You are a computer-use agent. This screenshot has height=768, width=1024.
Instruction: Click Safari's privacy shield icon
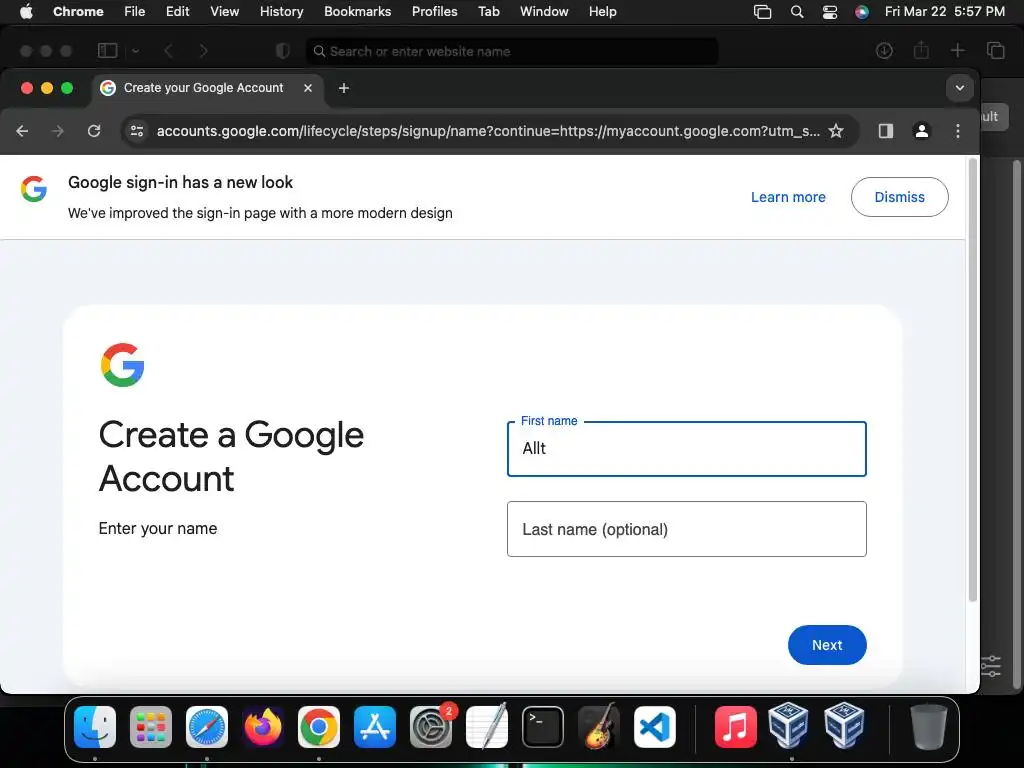283,51
